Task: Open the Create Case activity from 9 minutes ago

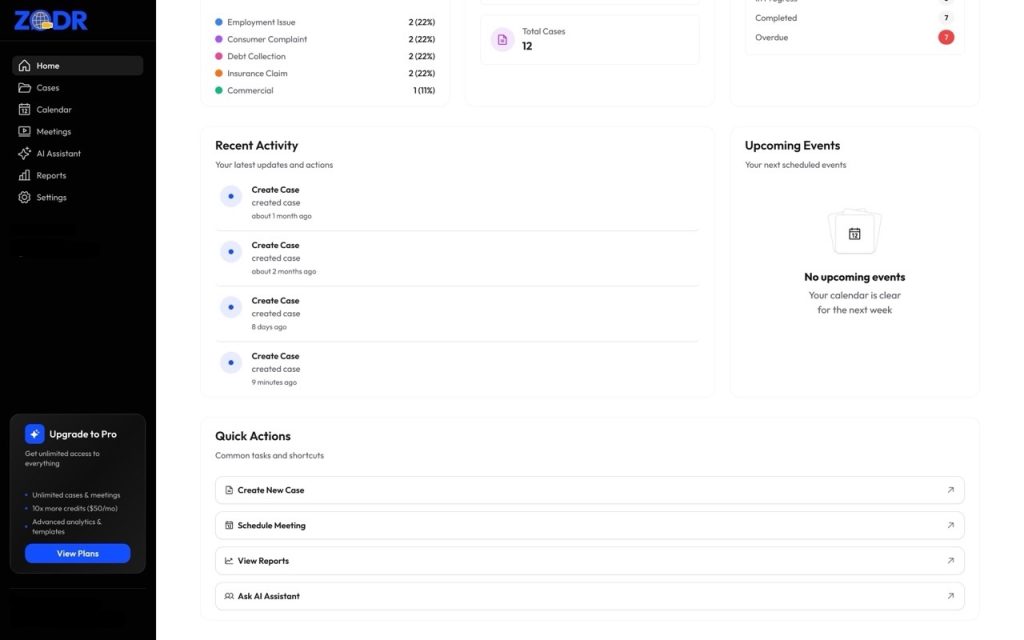Action: point(275,356)
